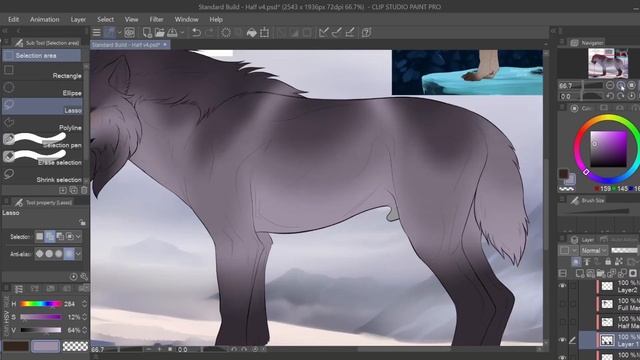
Task: Click the Snap to special ruler icon
Action: (337, 33)
